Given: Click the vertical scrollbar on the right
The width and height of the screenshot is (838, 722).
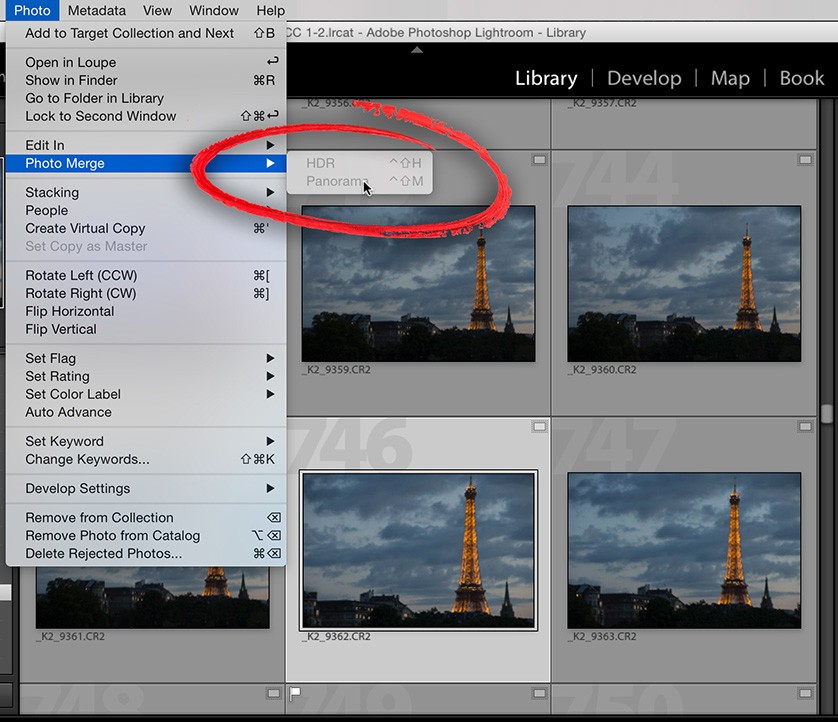Looking at the screenshot, I should point(828,413).
